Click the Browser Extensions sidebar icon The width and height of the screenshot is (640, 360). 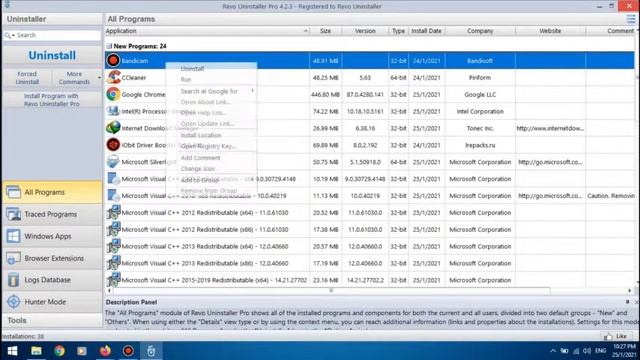13,258
